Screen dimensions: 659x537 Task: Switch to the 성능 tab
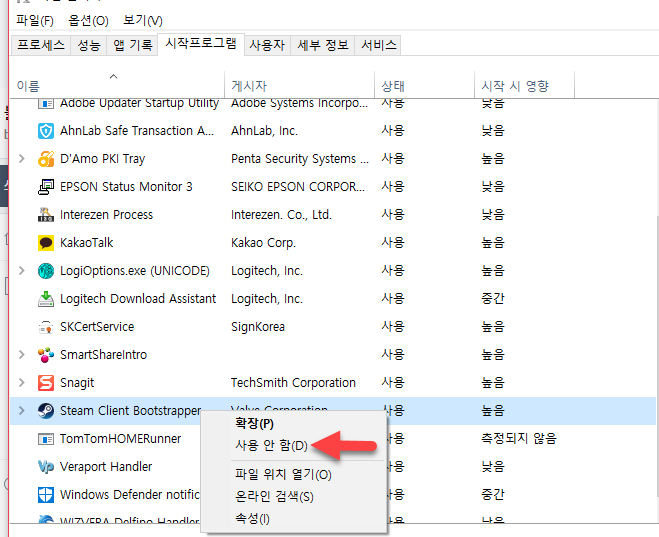click(89, 45)
